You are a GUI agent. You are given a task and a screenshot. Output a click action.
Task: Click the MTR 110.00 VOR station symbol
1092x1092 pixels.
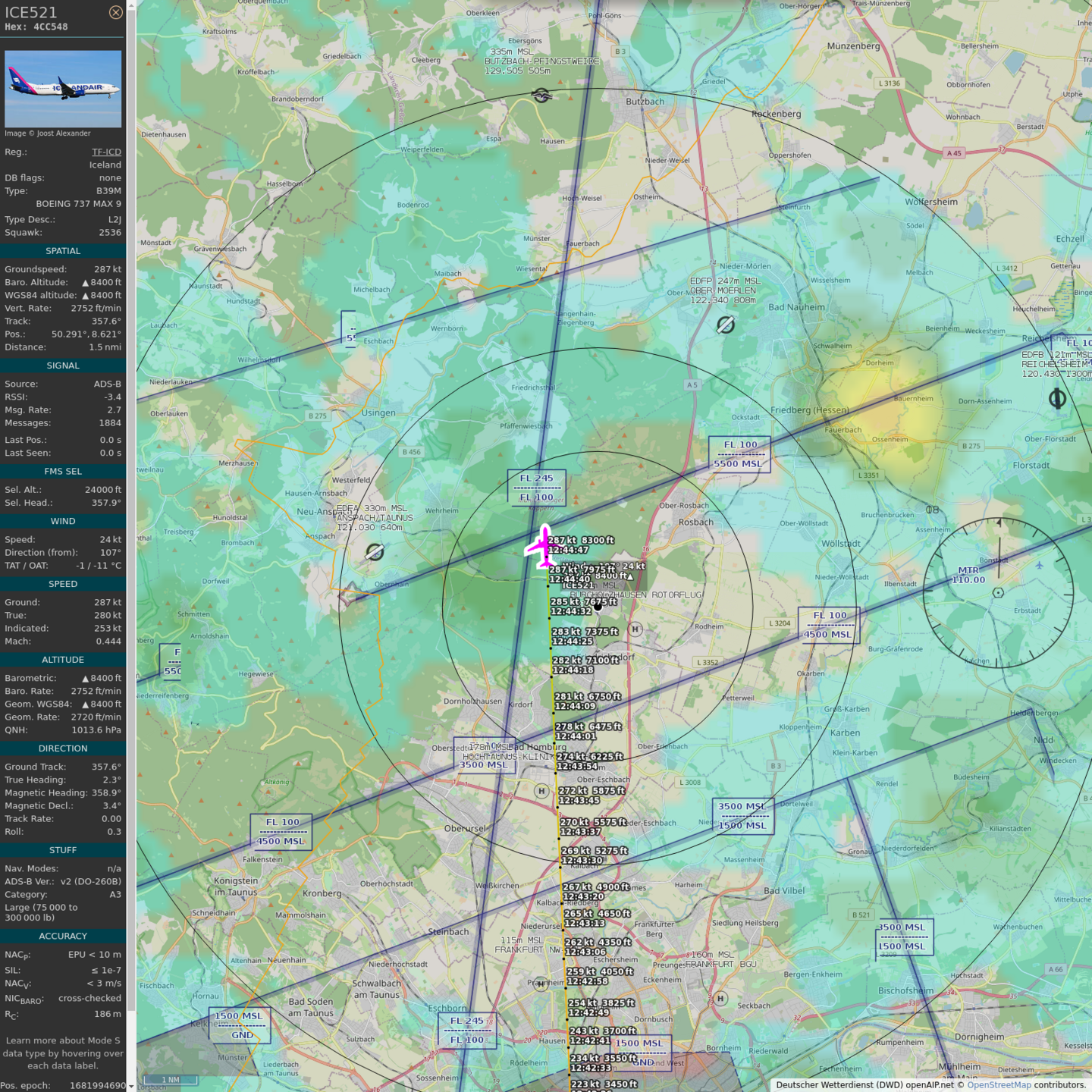tap(998, 592)
